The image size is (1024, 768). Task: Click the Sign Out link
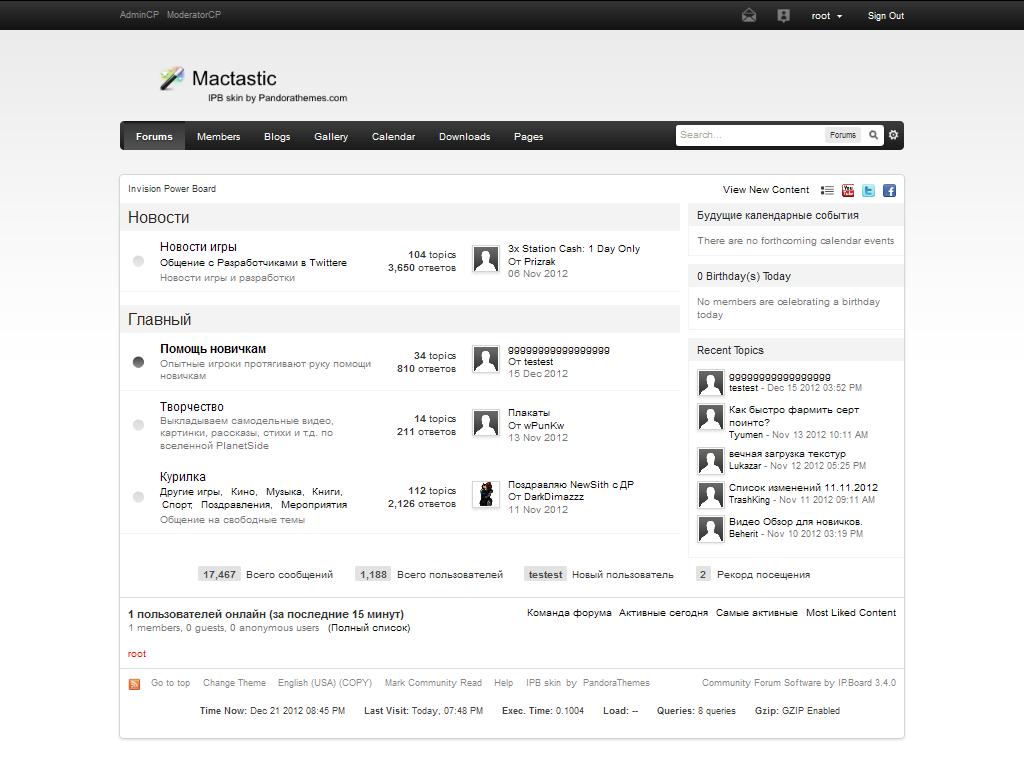click(885, 16)
